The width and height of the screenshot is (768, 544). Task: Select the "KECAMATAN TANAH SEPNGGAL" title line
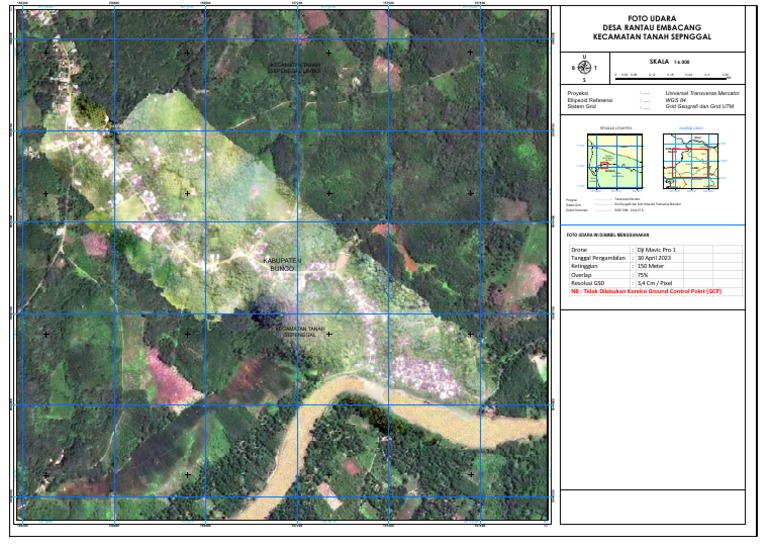651,36
